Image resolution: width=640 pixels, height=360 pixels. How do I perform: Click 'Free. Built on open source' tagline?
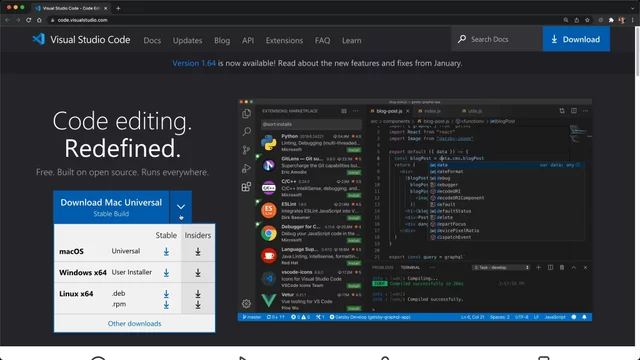click(x=122, y=172)
